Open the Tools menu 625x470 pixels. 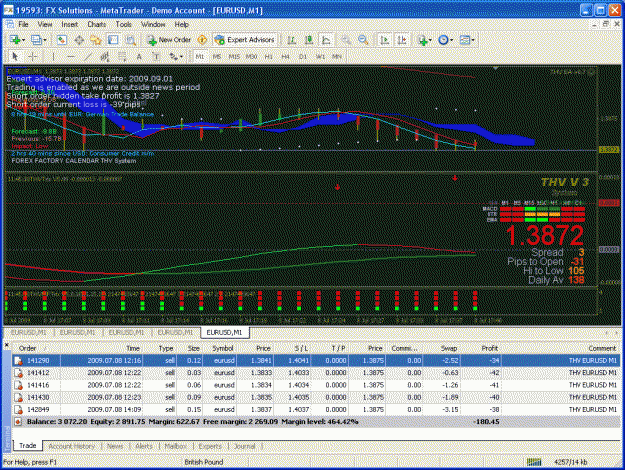tap(123, 24)
